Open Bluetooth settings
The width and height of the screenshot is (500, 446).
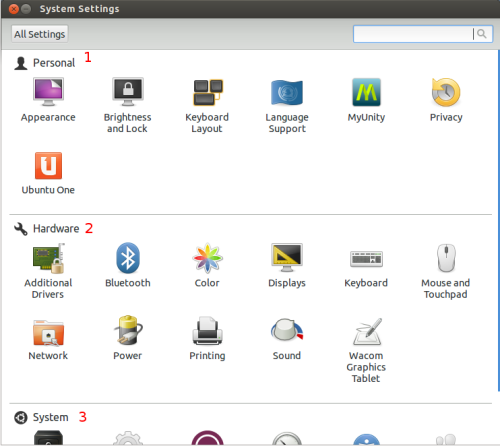[x=128, y=265]
